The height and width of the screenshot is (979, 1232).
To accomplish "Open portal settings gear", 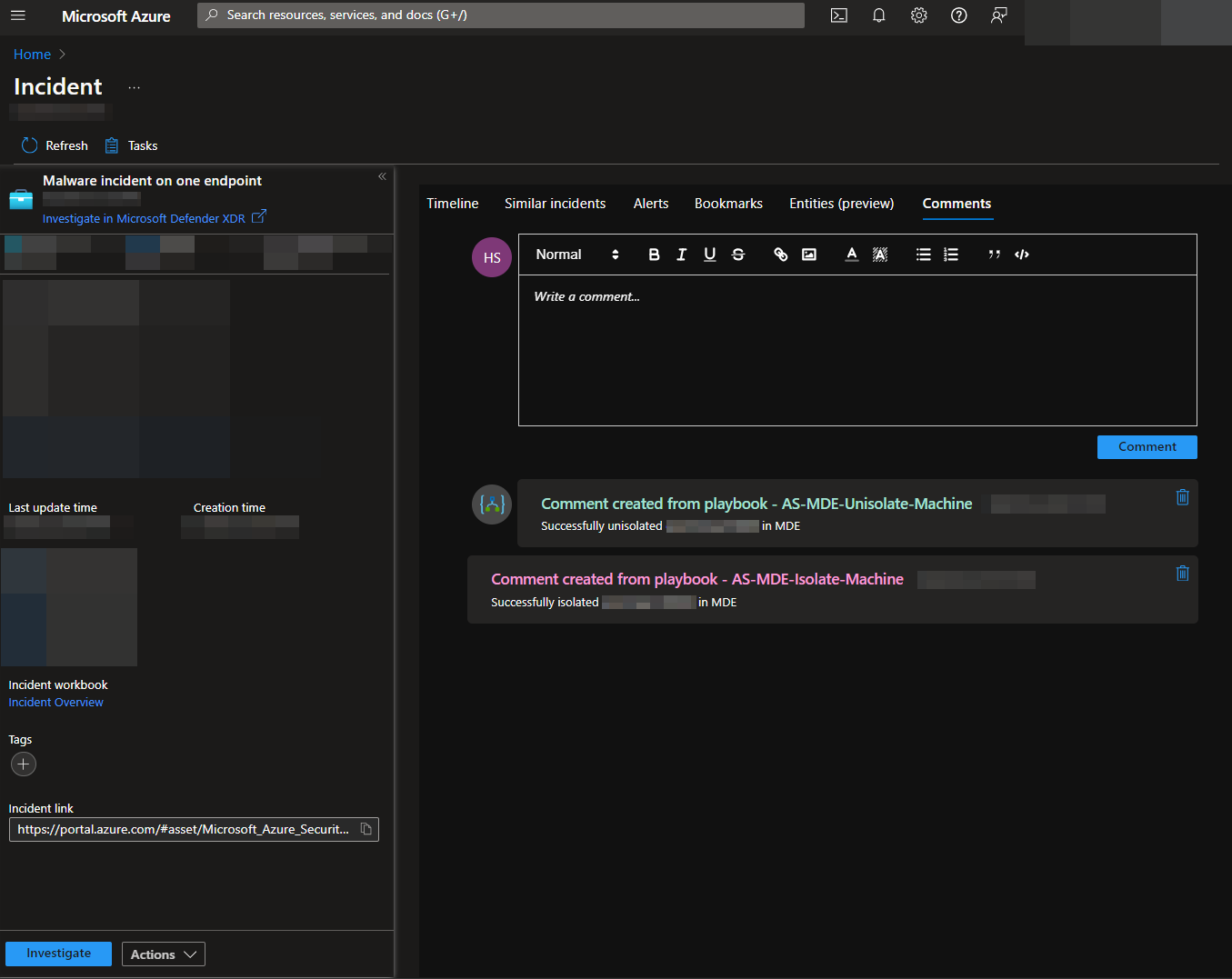I will tap(919, 15).
